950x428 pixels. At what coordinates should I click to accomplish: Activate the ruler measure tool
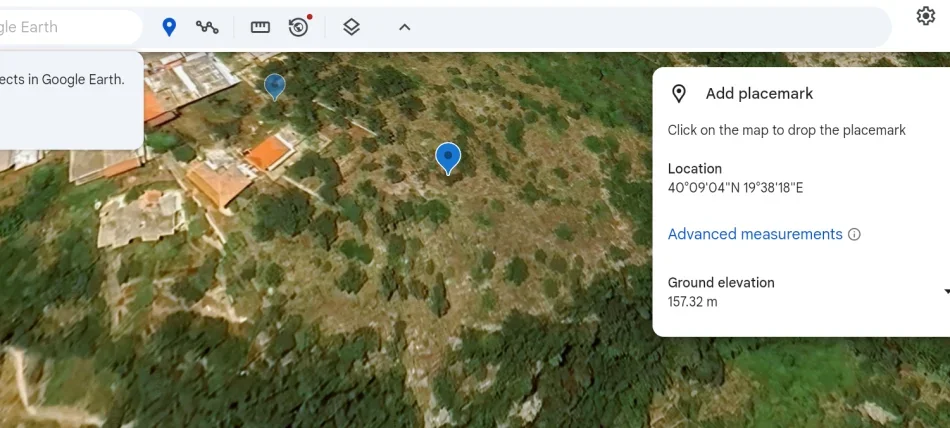tap(260, 27)
